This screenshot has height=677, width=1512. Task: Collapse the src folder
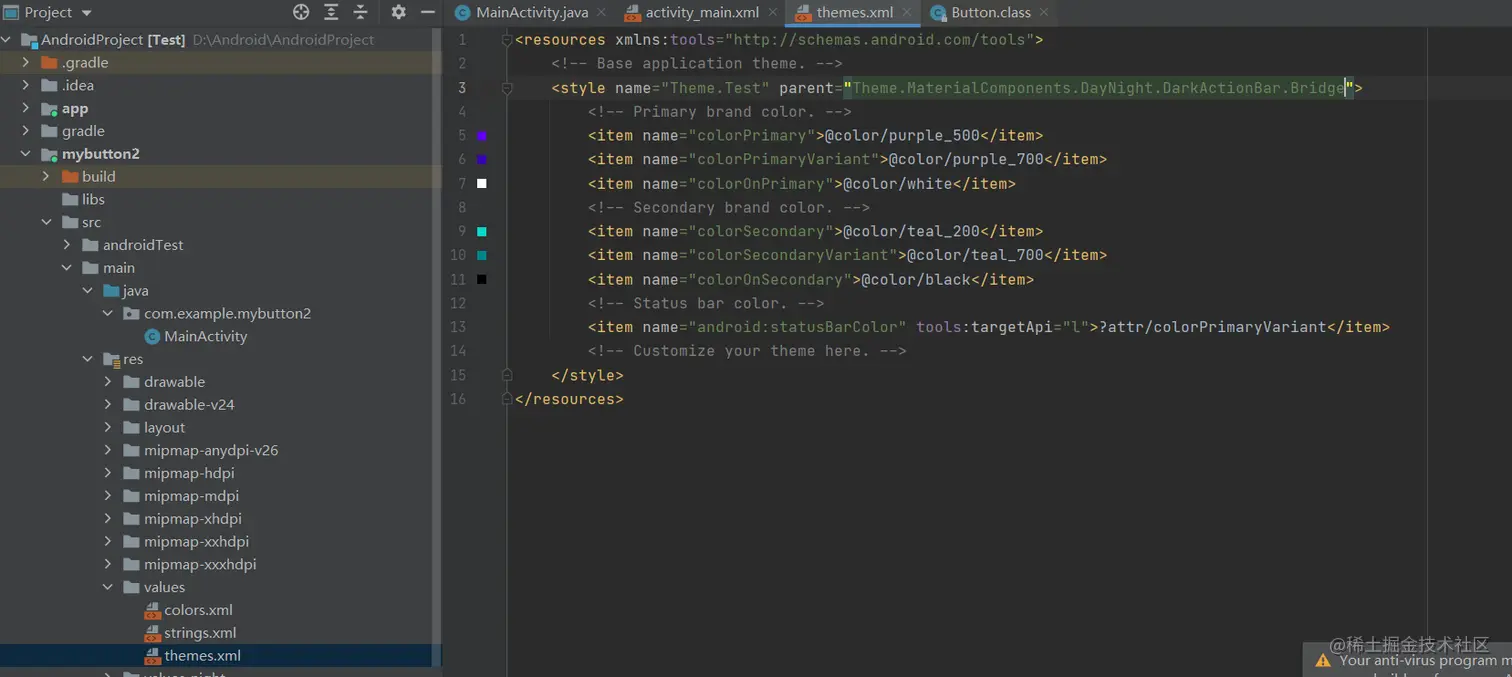coord(46,222)
